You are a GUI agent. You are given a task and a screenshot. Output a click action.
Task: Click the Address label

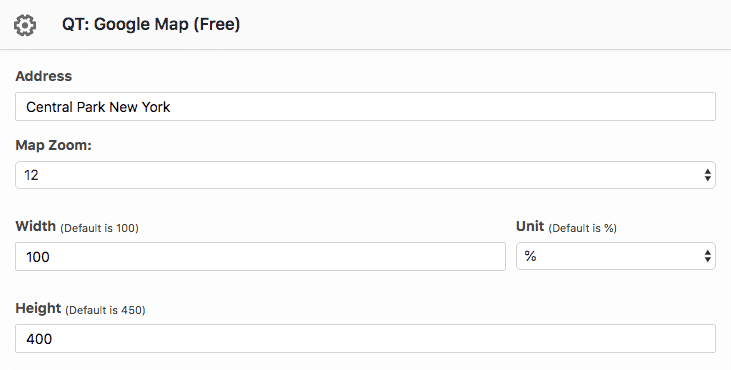click(44, 76)
